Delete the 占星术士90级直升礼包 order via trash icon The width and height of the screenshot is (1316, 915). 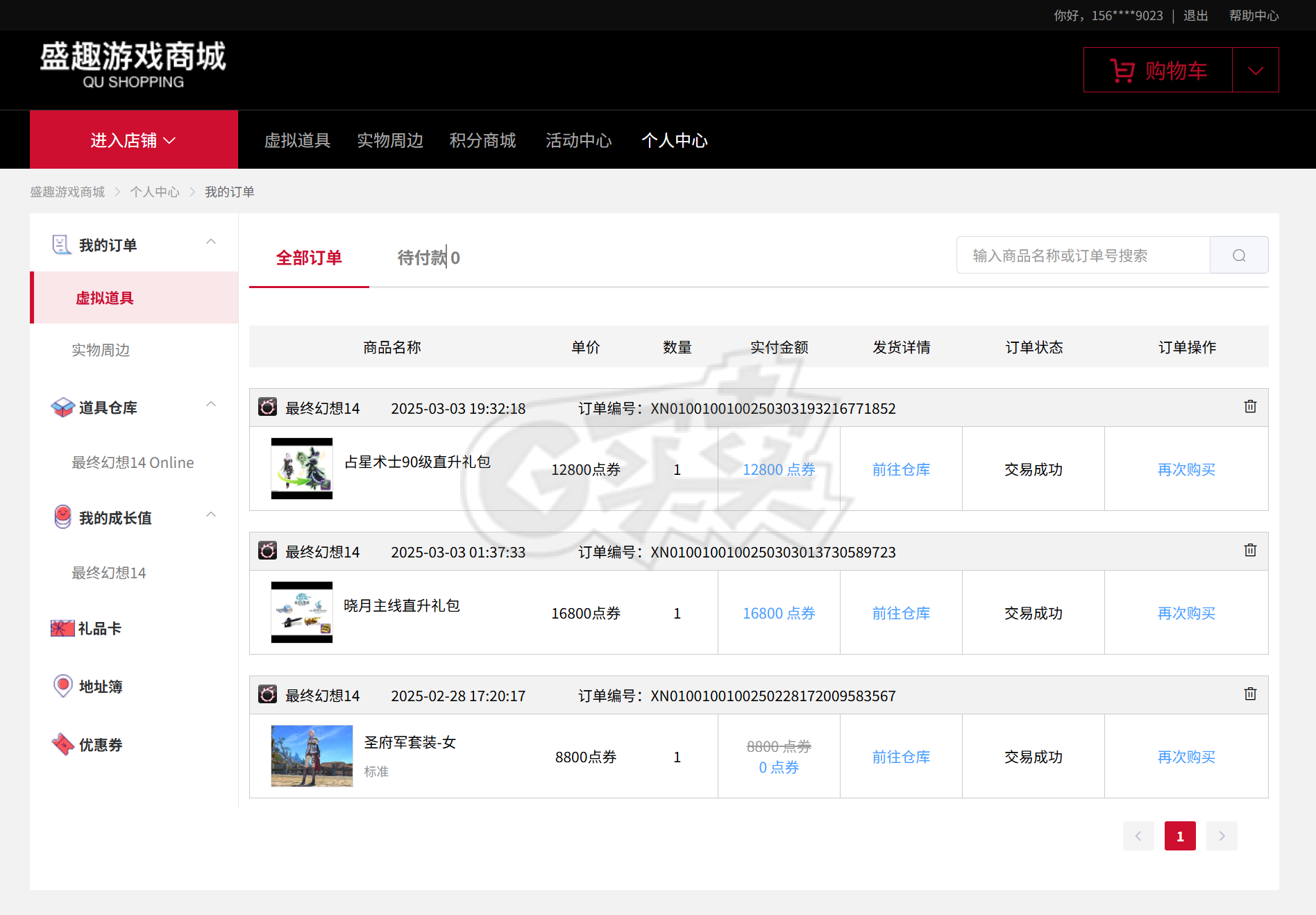pyautogui.click(x=1251, y=408)
